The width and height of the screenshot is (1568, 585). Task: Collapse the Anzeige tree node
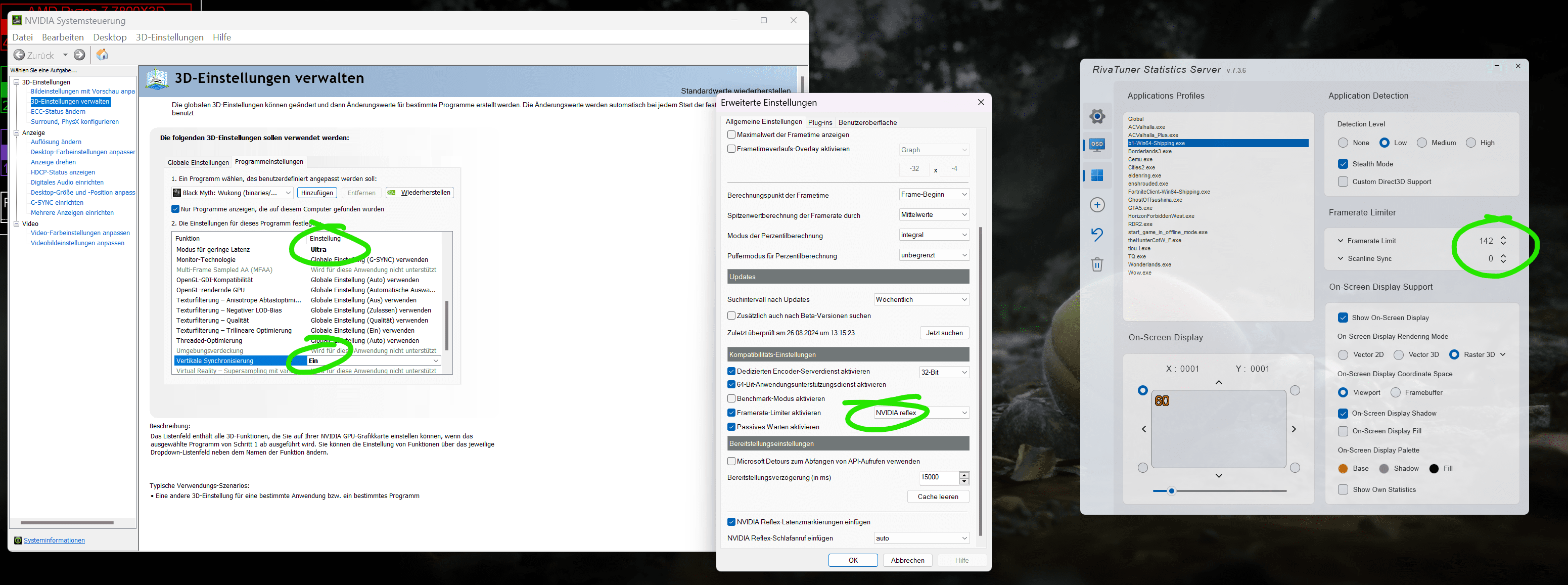coord(17,132)
